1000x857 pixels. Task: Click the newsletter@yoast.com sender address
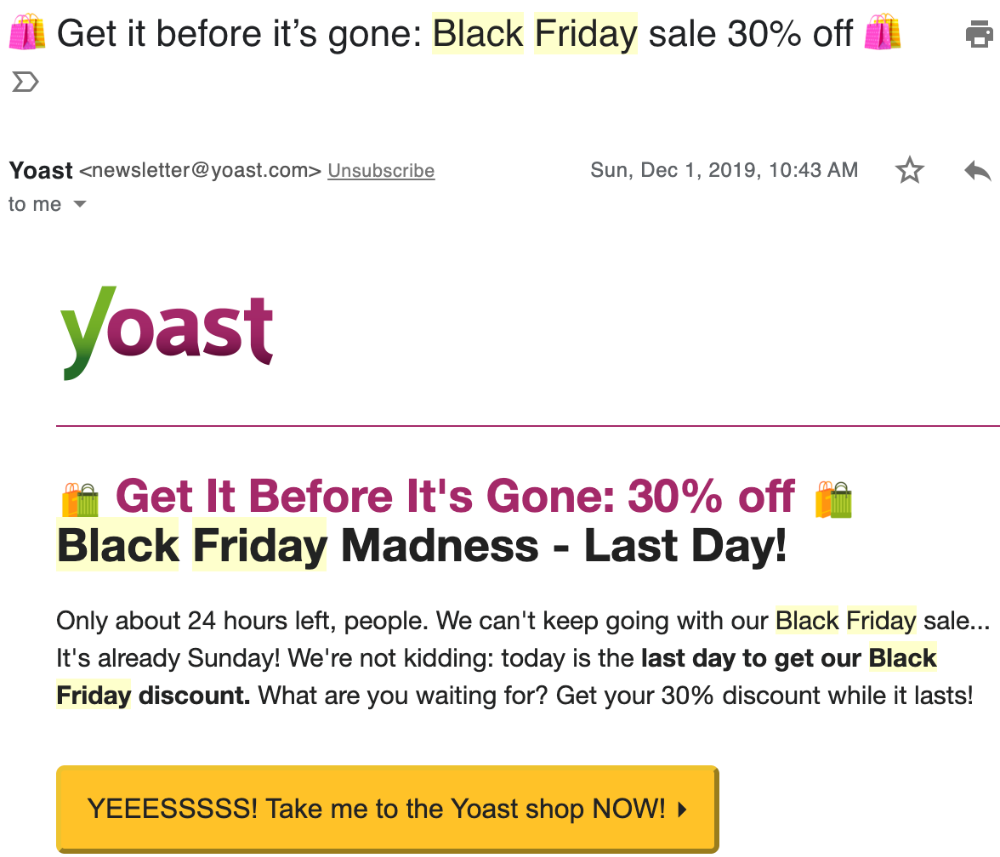coord(200,171)
